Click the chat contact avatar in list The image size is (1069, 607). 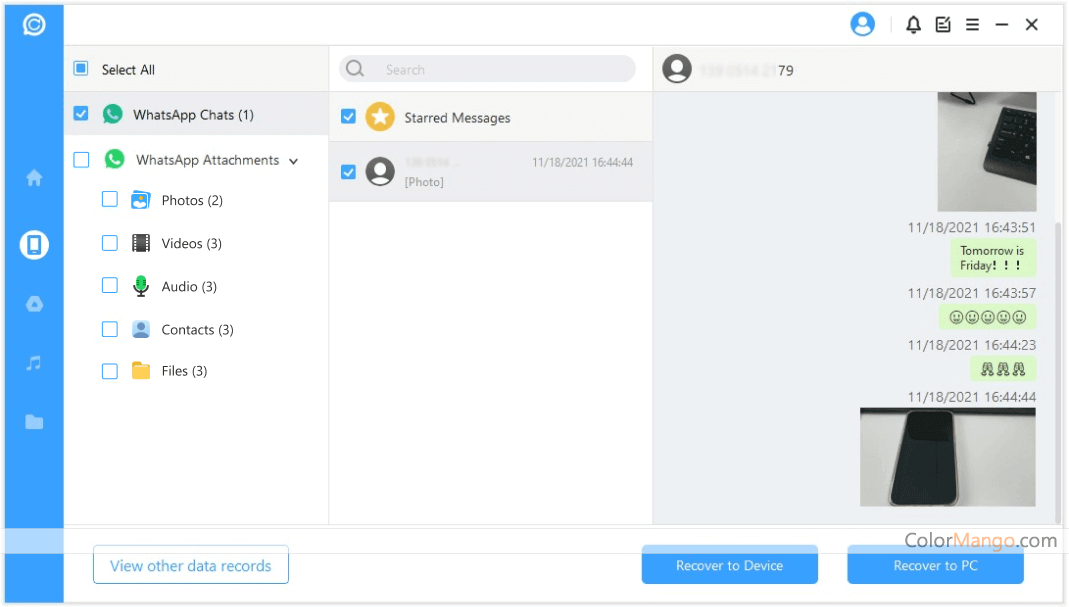(380, 171)
